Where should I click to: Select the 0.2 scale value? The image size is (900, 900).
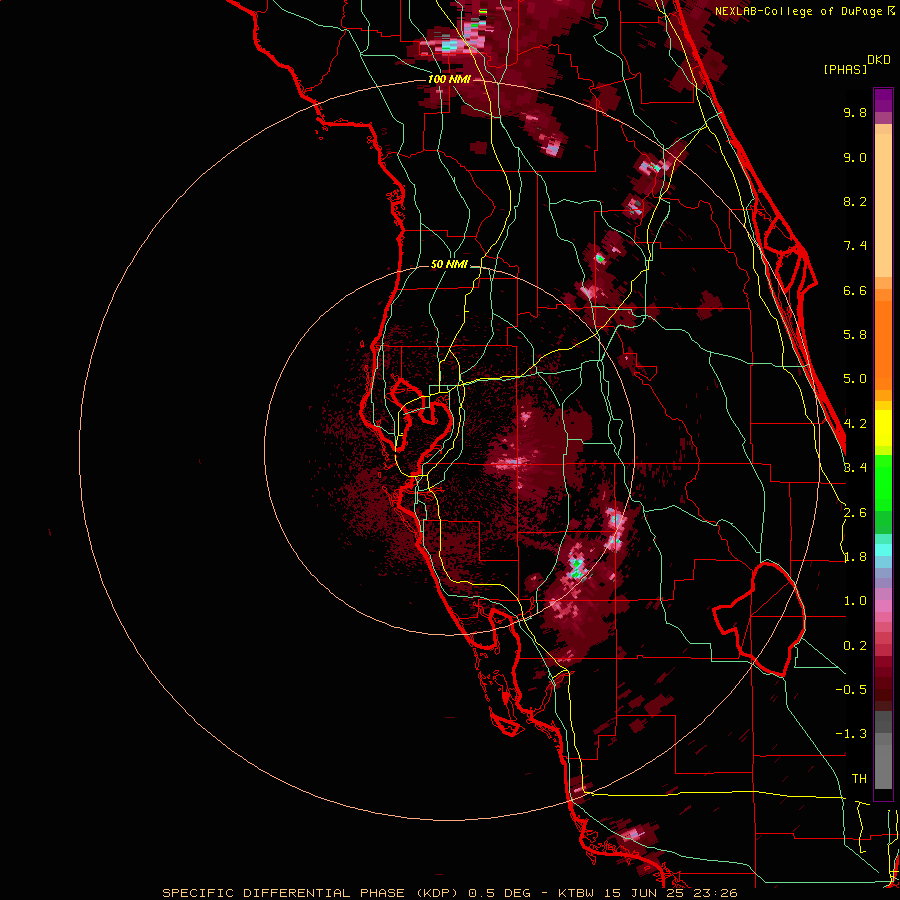point(855,646)
